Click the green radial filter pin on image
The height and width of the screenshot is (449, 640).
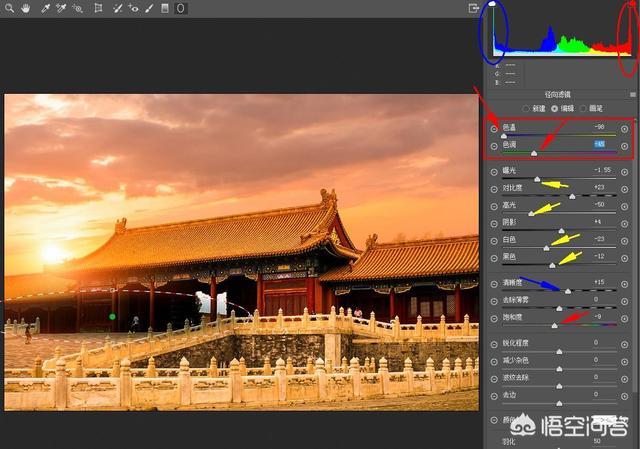112,316
